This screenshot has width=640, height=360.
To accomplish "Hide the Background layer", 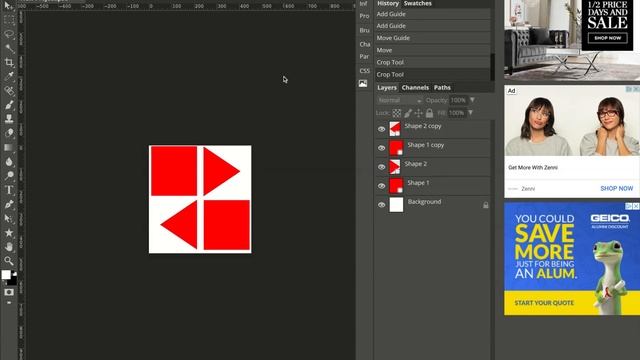I will tap(381, 205).
